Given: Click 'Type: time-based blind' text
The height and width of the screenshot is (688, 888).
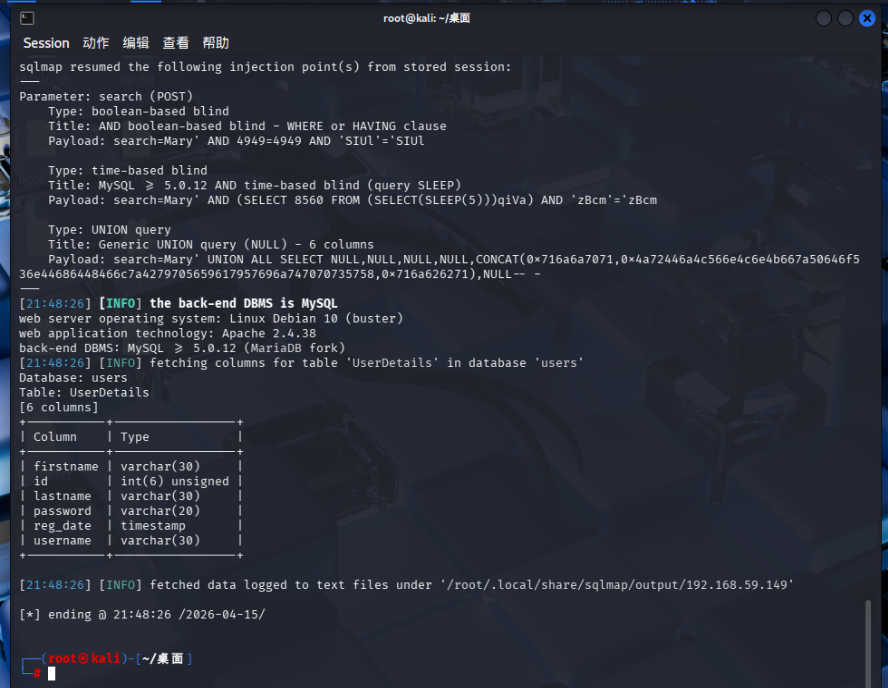Looking at the screenshot, I should [128, 170].
